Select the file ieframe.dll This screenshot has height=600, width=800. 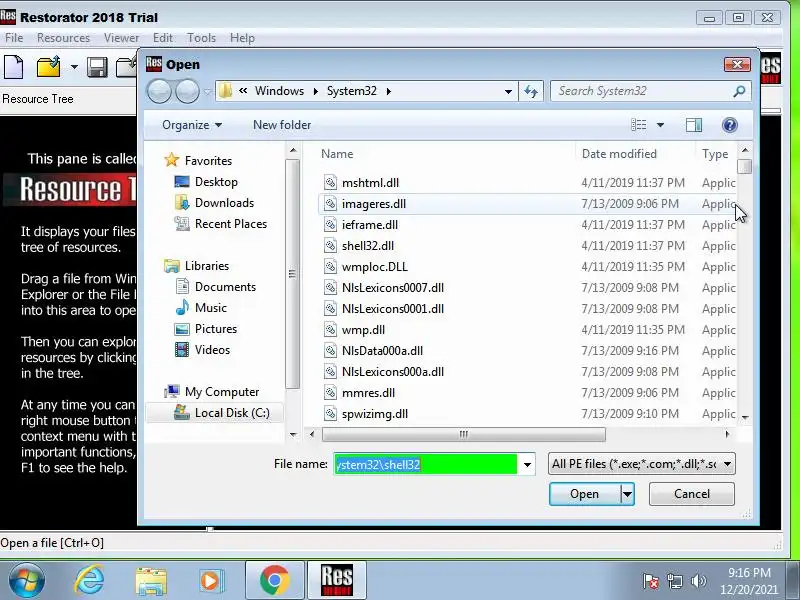370,224
